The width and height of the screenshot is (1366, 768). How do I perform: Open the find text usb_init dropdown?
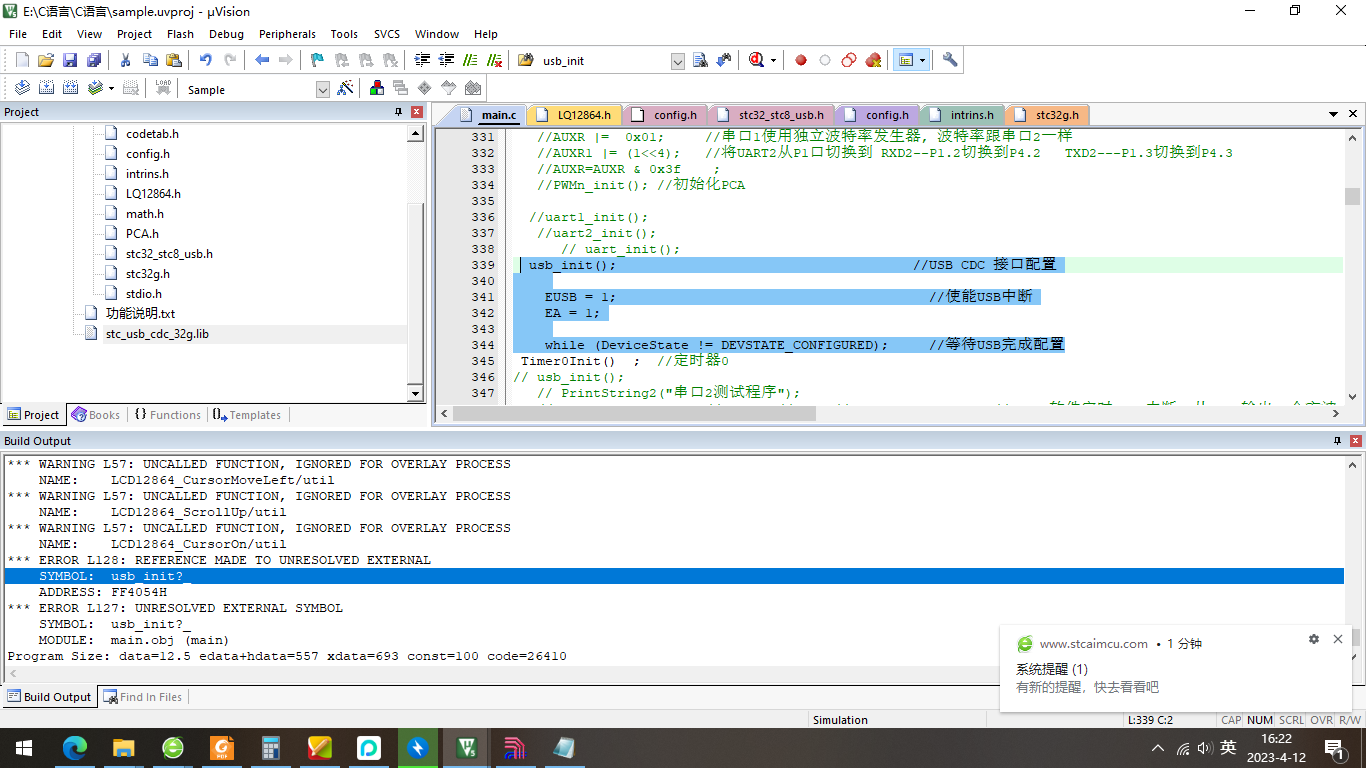677,61
